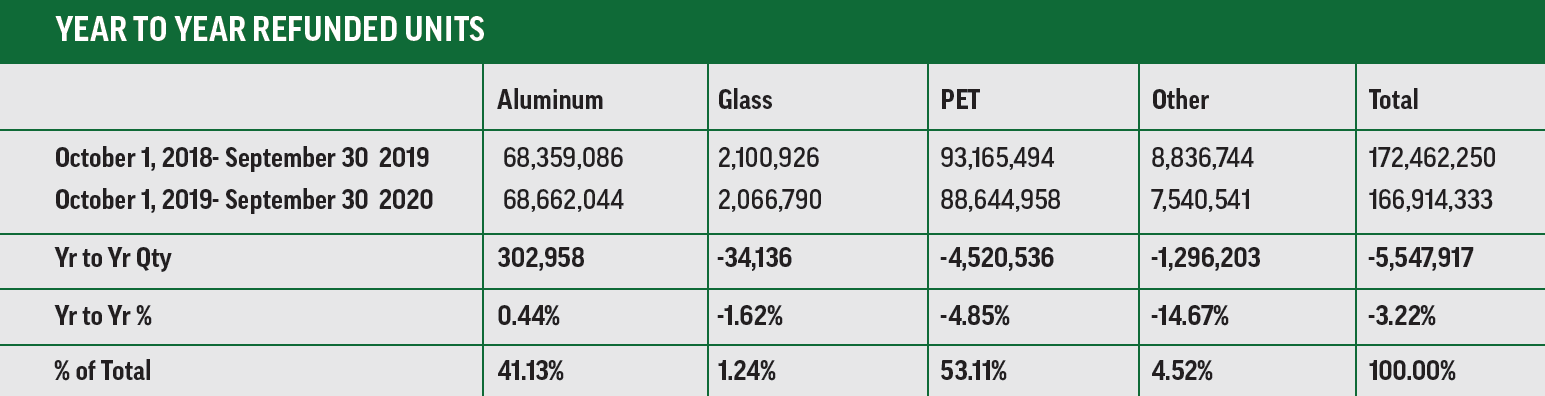
Task: Select the Aluminum column header
Action: (550, 99)
